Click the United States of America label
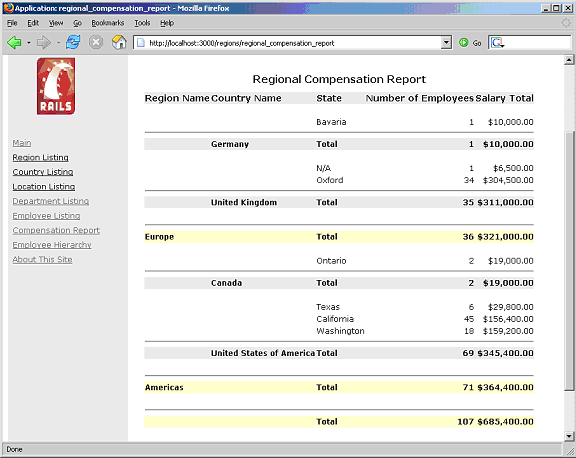 point(263,353)
